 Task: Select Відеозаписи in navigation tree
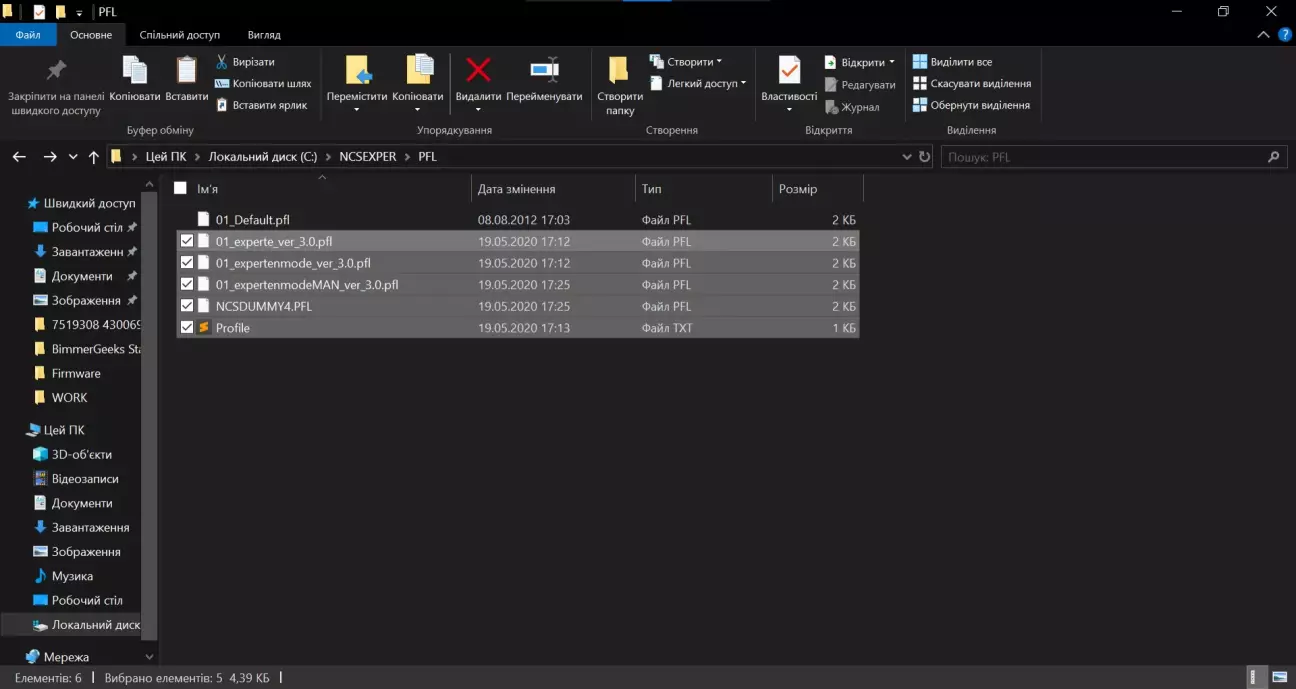tap(85, 479)
